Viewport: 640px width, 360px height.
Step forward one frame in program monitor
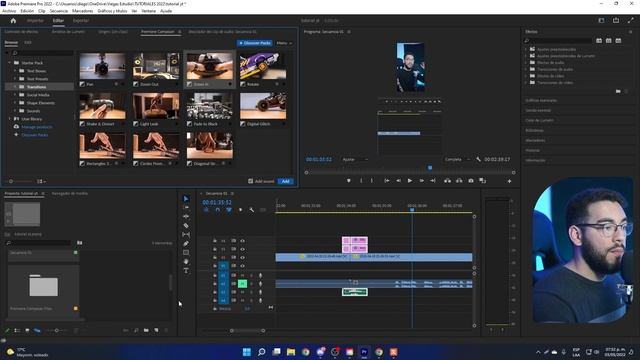tap(422, 180)
